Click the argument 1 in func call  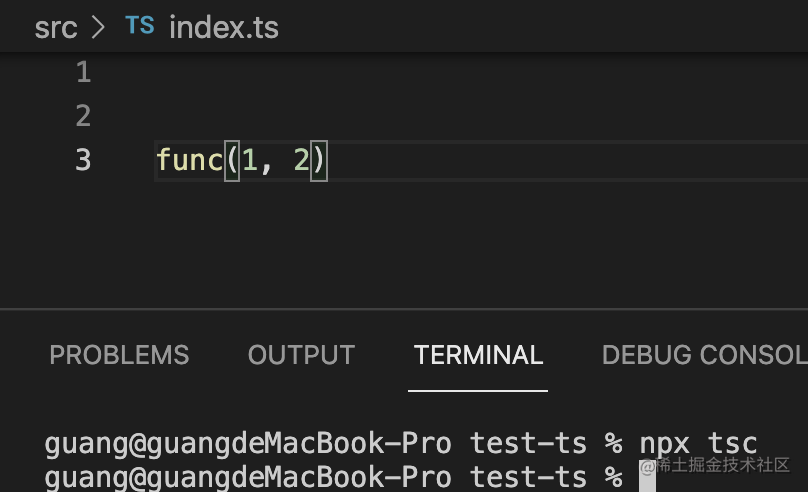[x=249, y=160]
